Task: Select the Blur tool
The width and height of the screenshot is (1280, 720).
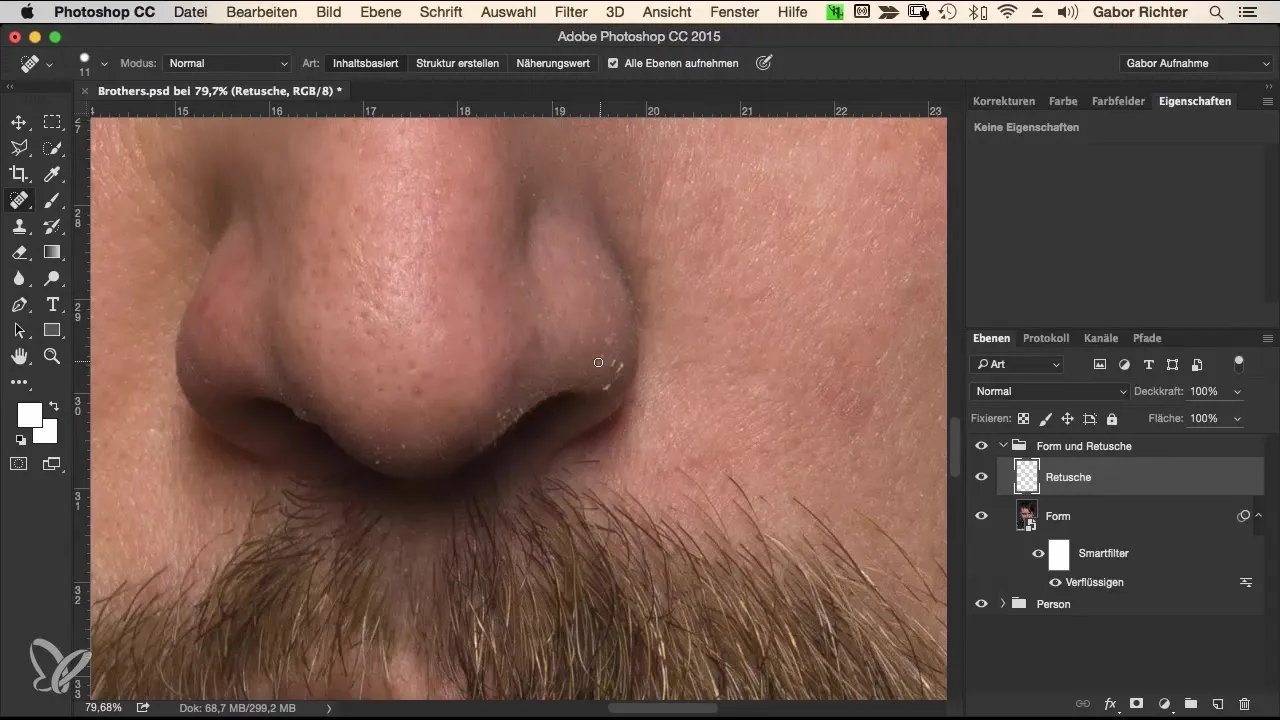Action: tap(19, 278)
